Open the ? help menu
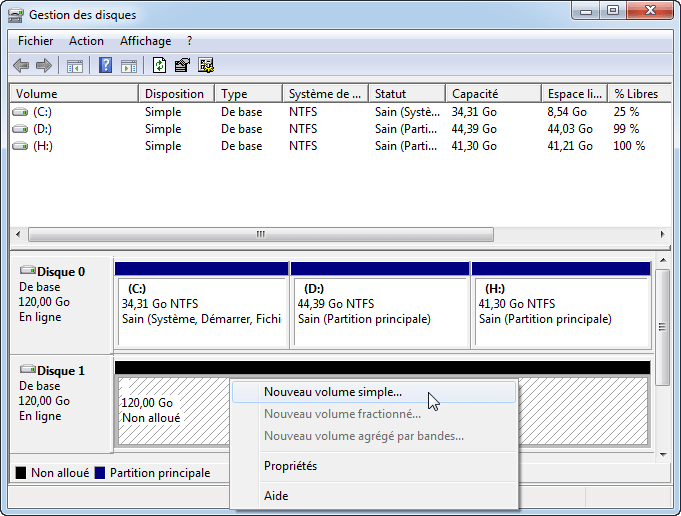Screen dimensions: 681x516 [x=189, y=41]
